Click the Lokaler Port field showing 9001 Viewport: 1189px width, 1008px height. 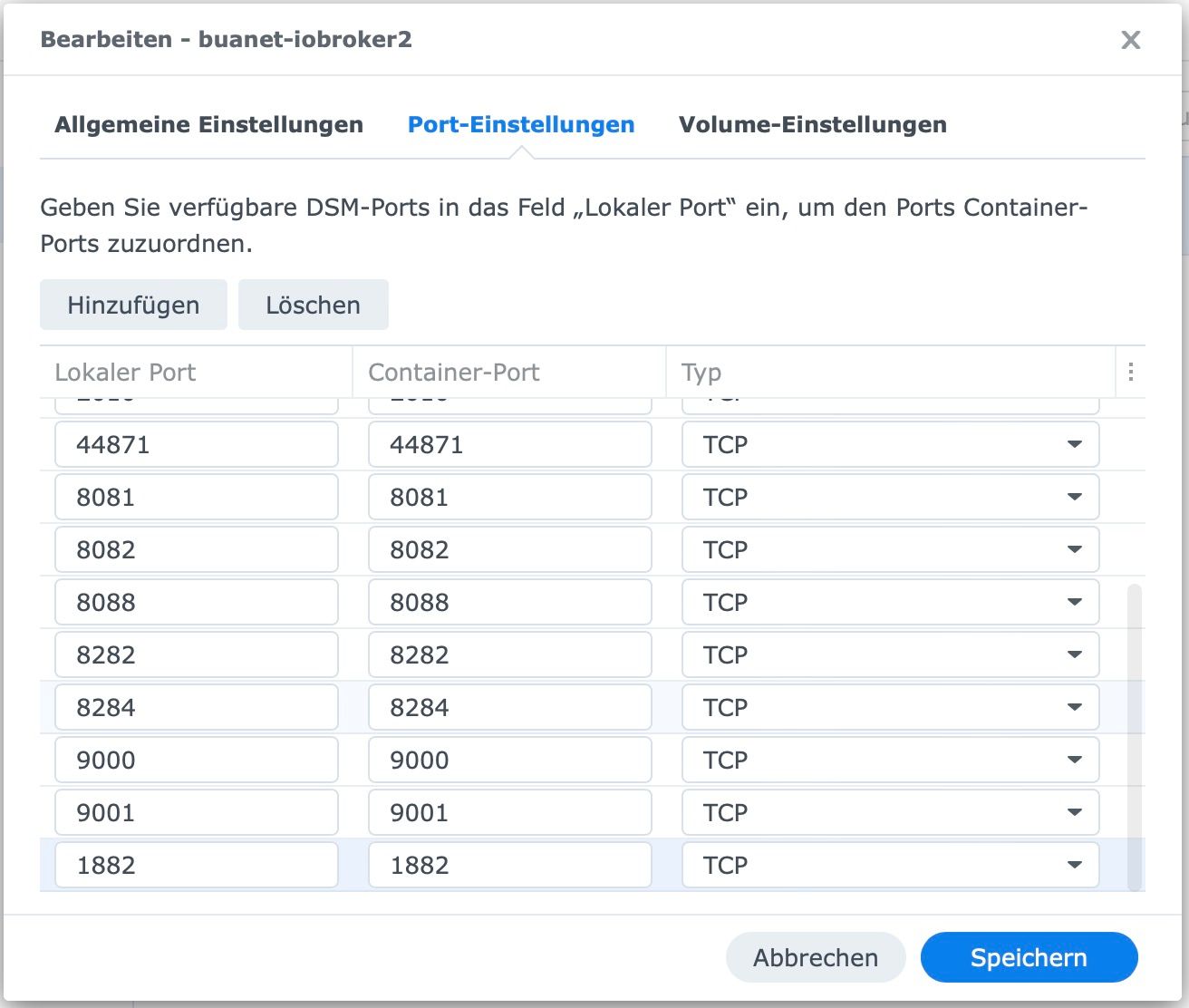pyautogui.click(x=196, y=813)
